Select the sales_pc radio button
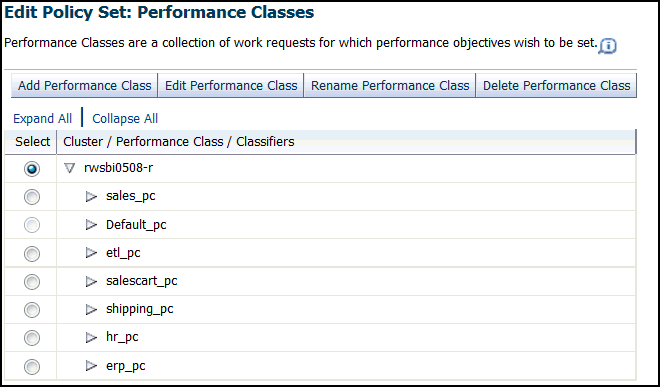Image resolution: width=660 pixels, height=387 pixels. tap(32, 197)
